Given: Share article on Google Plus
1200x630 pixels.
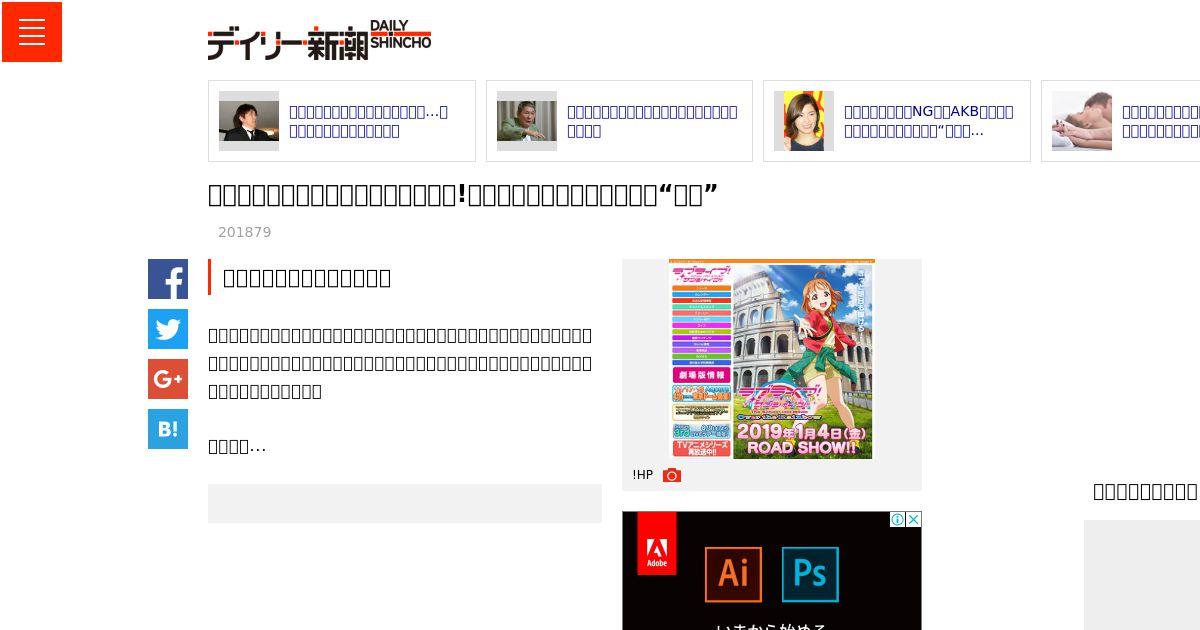Looking at the screenshot, I should pos(168,379).
